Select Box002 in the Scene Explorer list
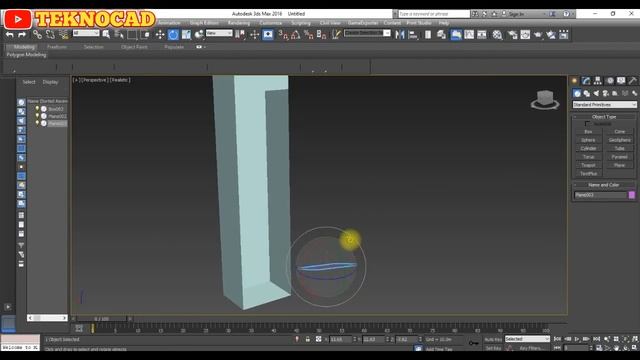The width and height of the screenshot is (640, 360). coord(56,109)
